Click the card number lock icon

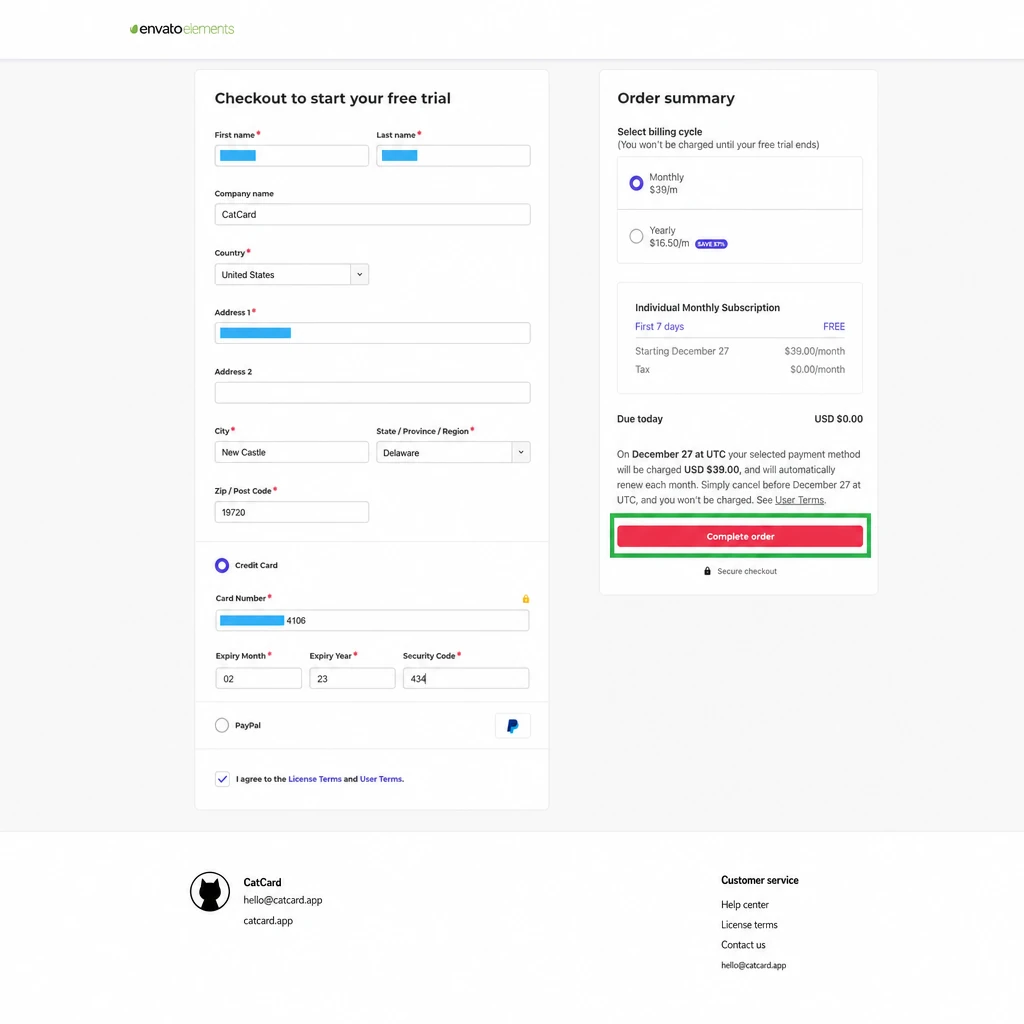click(x=526, y=599)
